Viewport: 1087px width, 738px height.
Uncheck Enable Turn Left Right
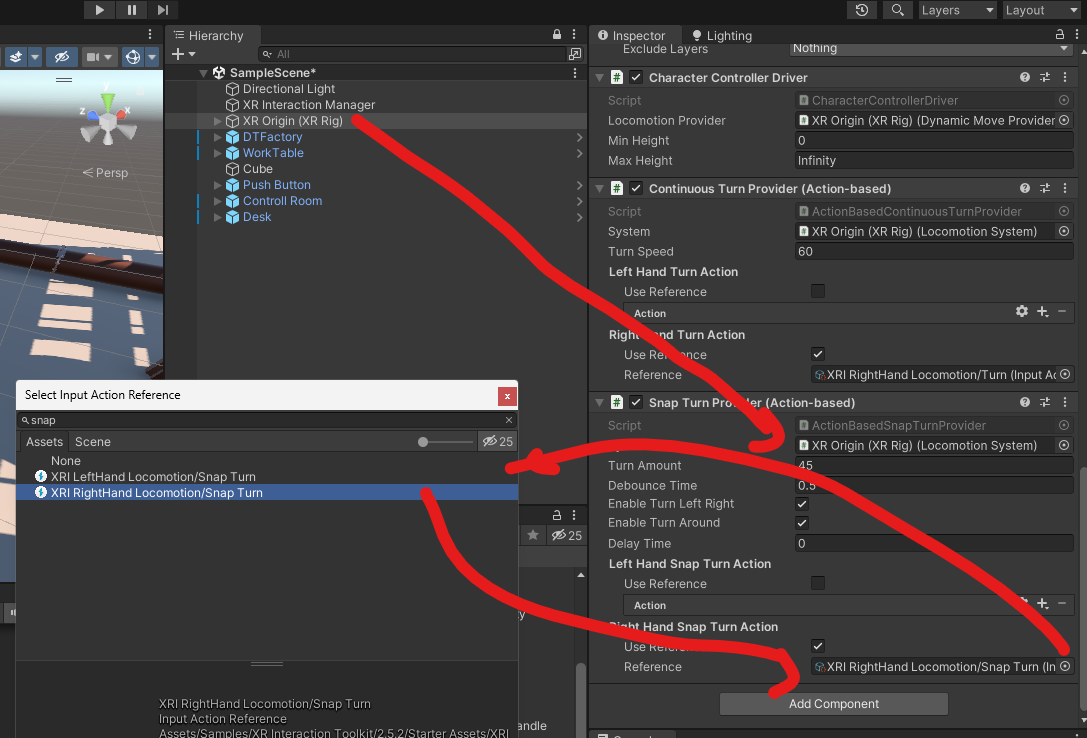click(x=802, y=504)
